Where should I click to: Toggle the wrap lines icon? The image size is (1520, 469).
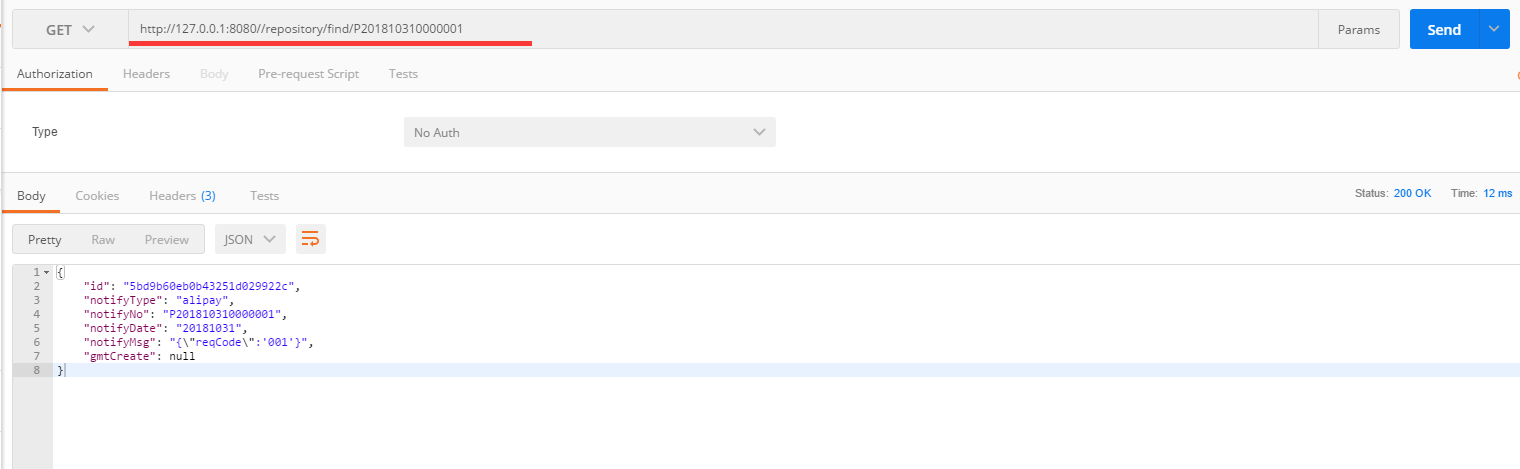(311, 239)
